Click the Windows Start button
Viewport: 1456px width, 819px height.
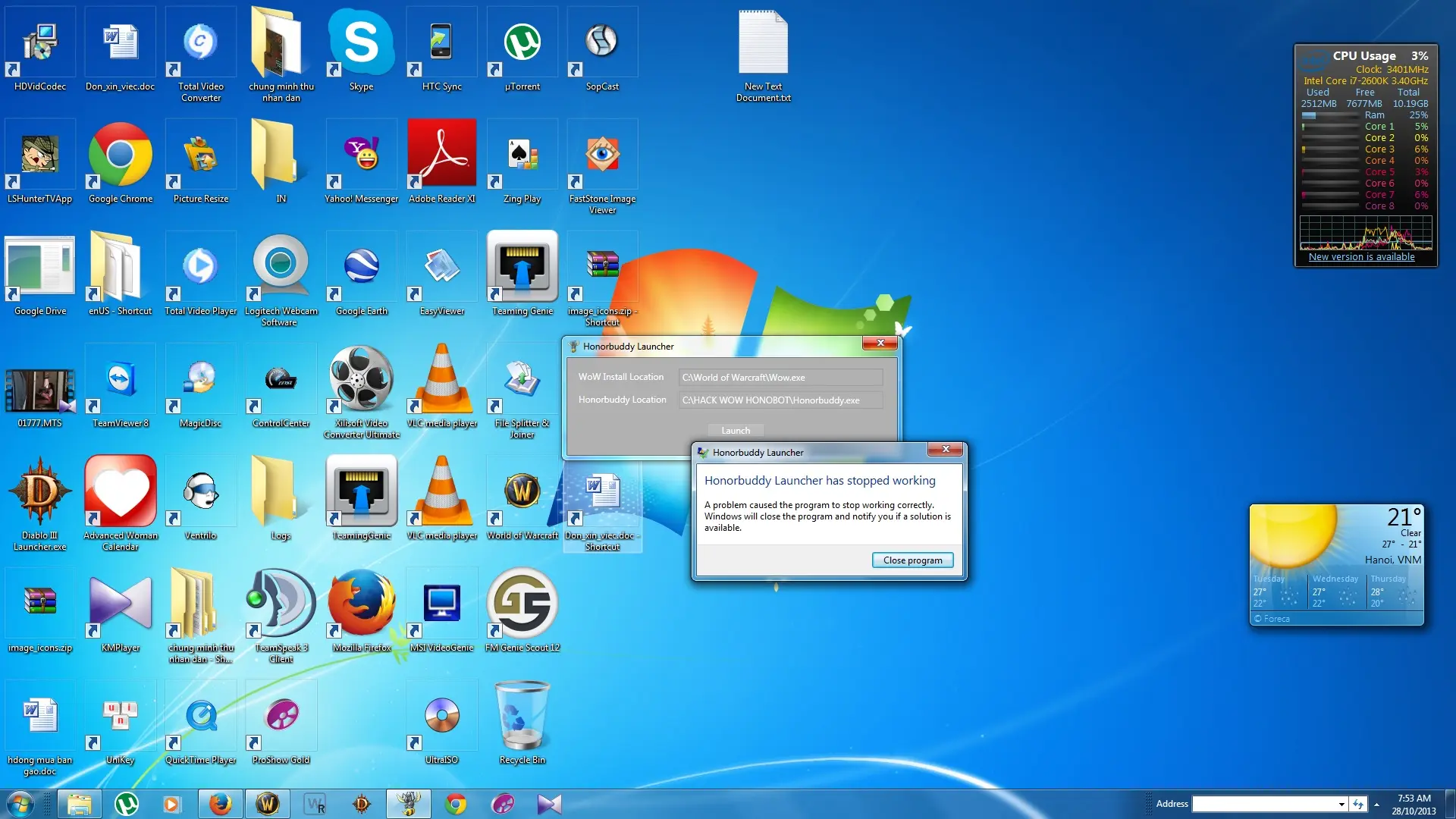pyautogui.click(x=20, y=804)
